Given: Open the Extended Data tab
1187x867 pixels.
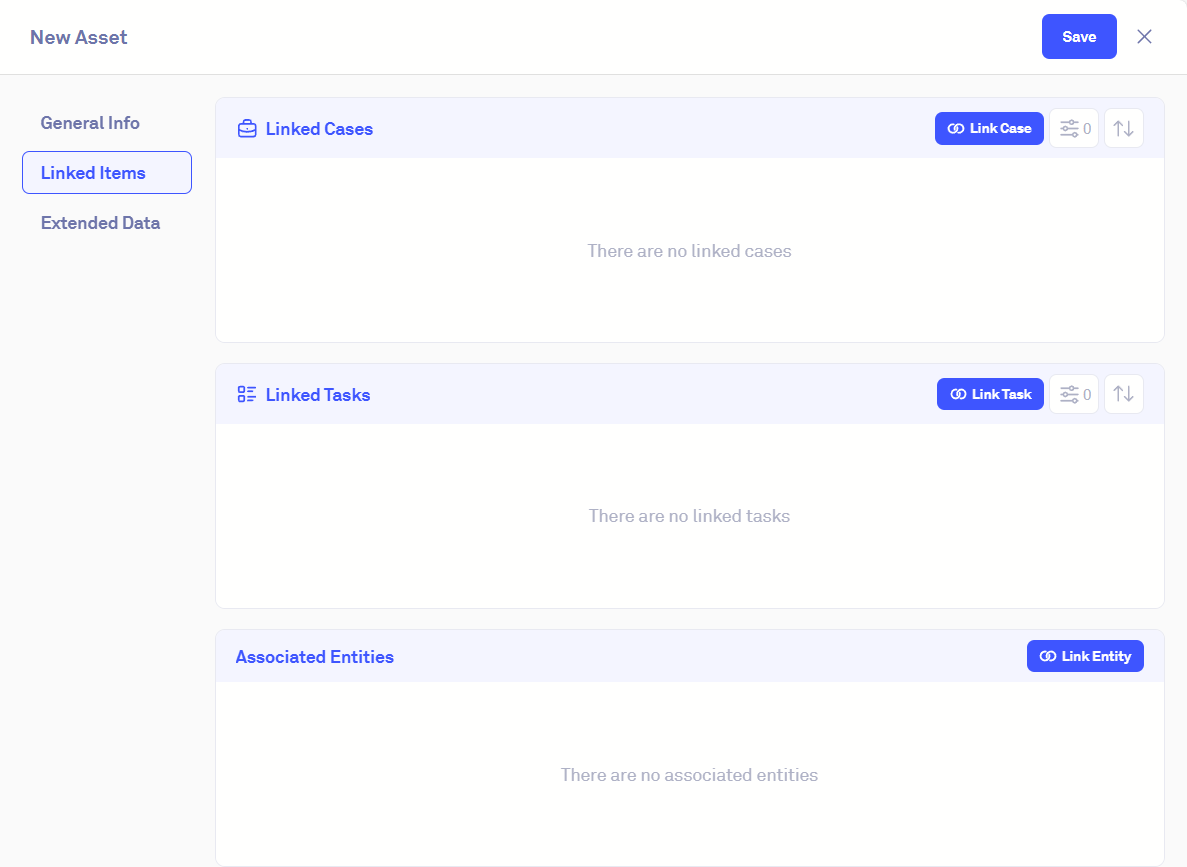Looking at the screenshot, I should [100, 223].
